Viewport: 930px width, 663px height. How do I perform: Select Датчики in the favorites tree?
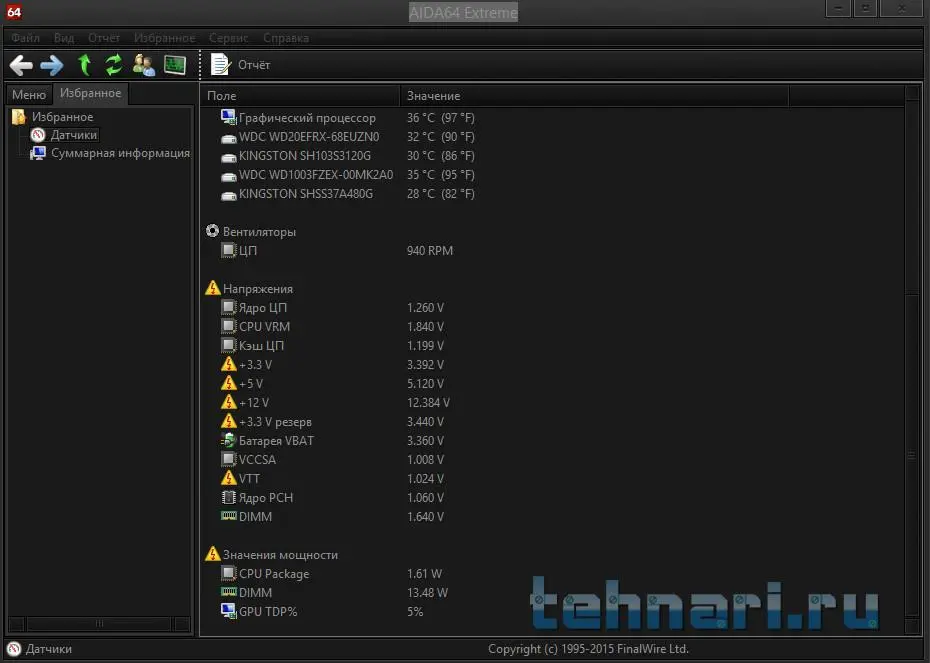click(x=74, y=135)
